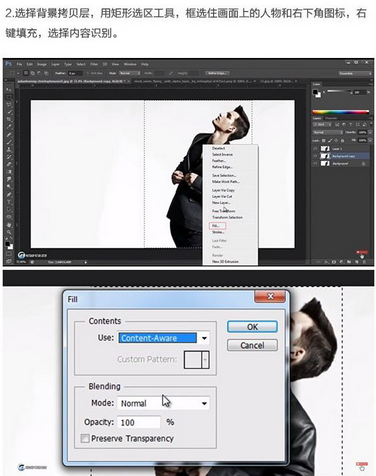This screenshot has width=376, height=476.
Task: Toggle the Preserve Transparency checkbox
Action: tap(85, 438)
